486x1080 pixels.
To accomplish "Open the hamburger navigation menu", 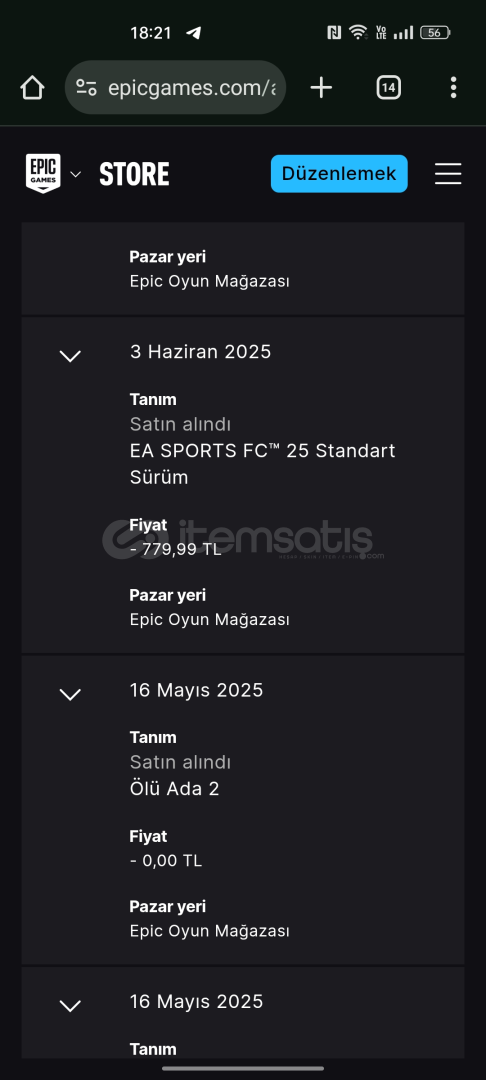I will [448, 174].
